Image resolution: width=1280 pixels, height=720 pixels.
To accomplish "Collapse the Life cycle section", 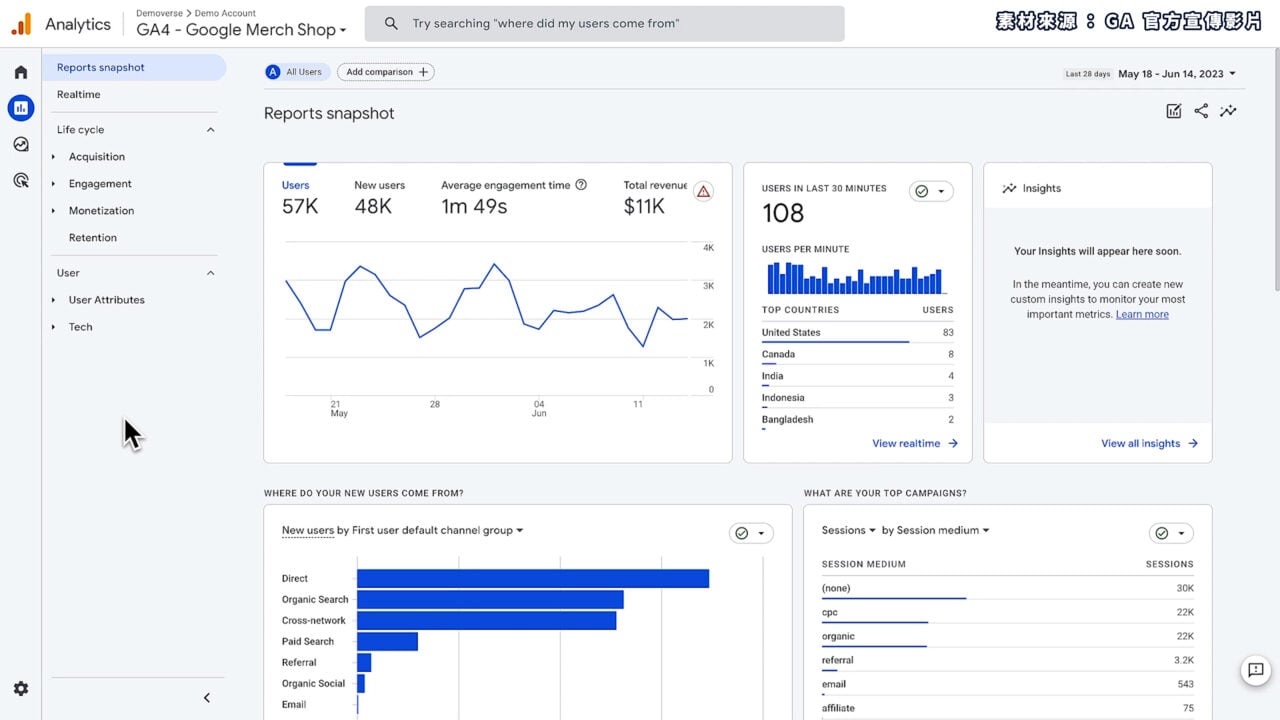I will (x=210, y=129).
